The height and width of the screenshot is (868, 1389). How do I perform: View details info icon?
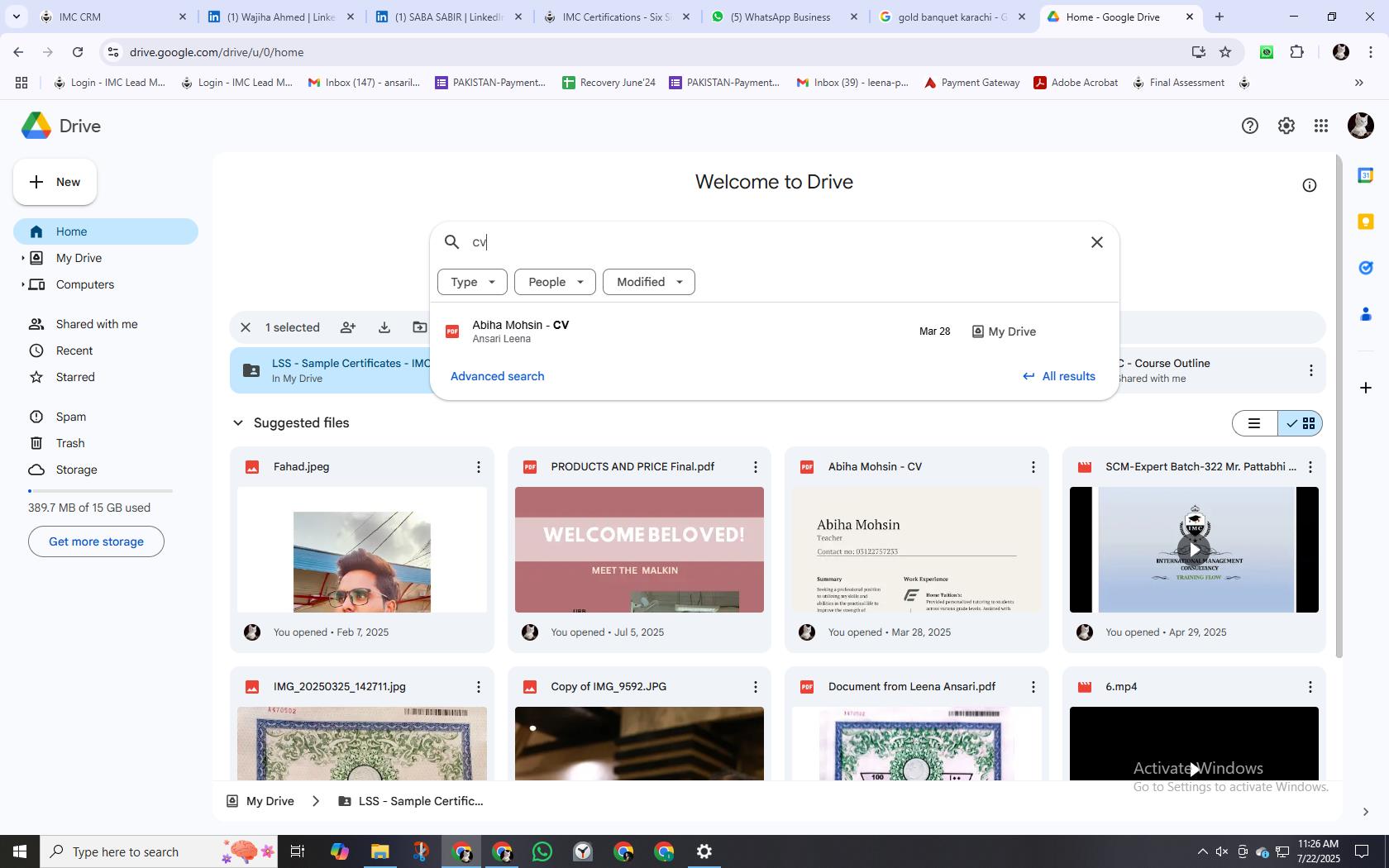1310,185
